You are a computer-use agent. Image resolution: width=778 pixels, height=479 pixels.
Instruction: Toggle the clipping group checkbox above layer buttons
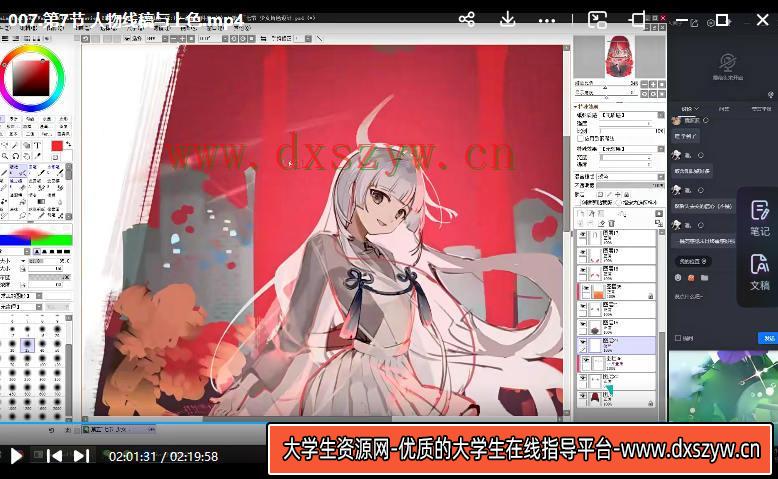579,203
